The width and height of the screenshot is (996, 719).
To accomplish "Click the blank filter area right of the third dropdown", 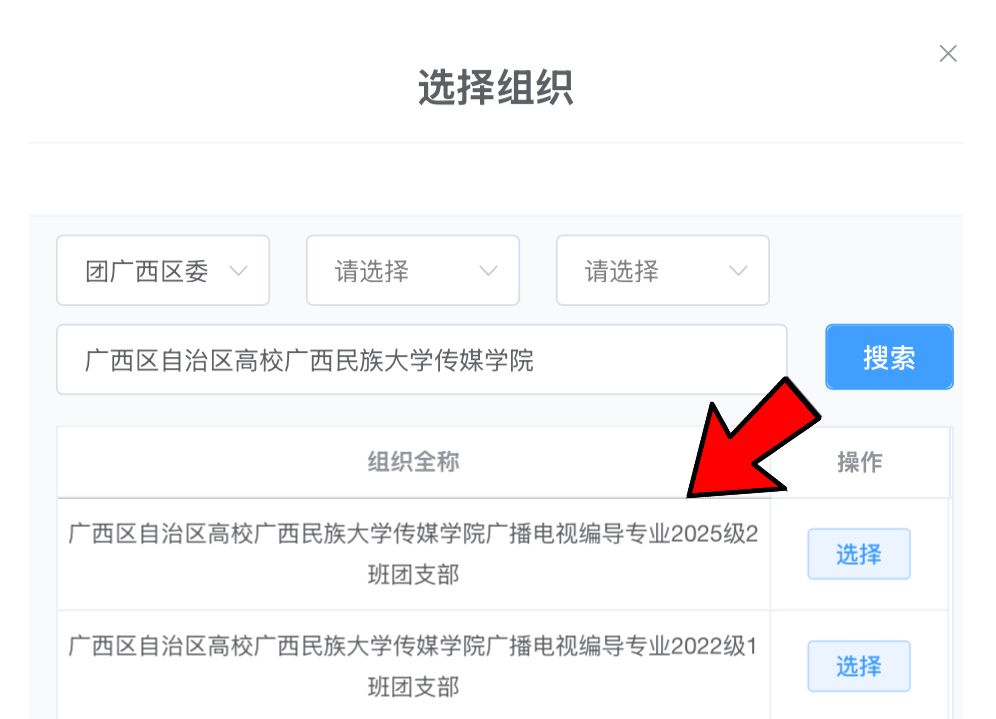I will (x=865, y=271).
